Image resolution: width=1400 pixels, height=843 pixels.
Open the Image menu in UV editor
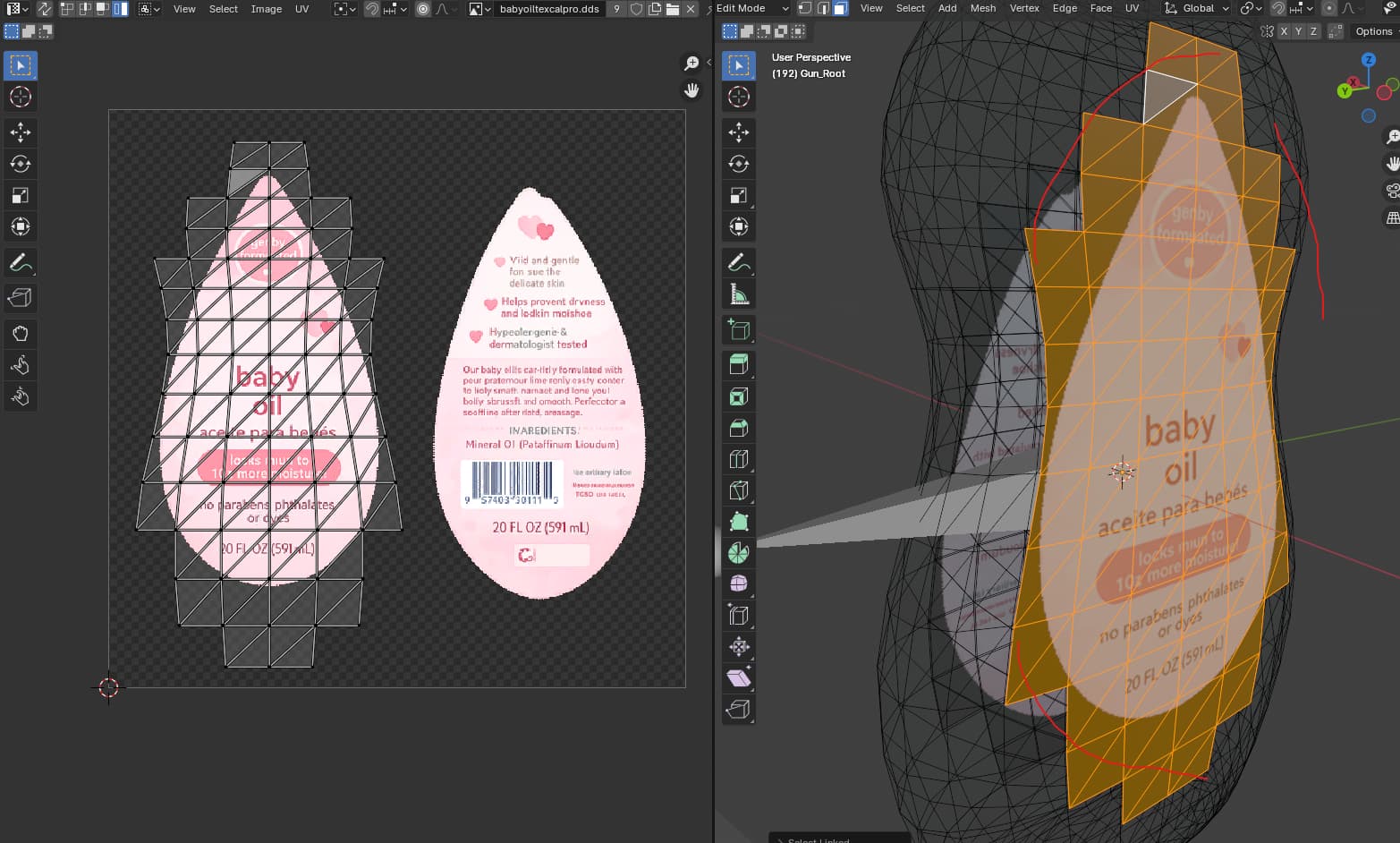pyautogui.click(x=266, y=9)
